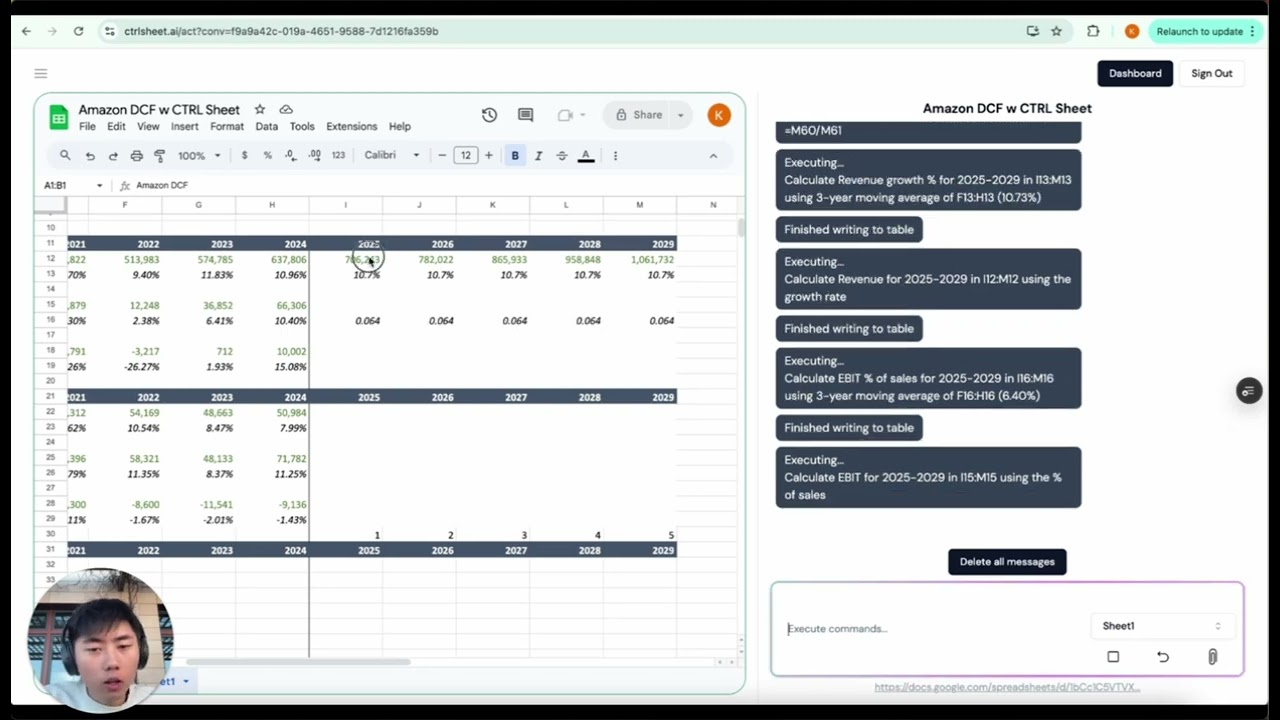Open the Help menu in Sheets
1280x720 pixels.
coord(400,127)
